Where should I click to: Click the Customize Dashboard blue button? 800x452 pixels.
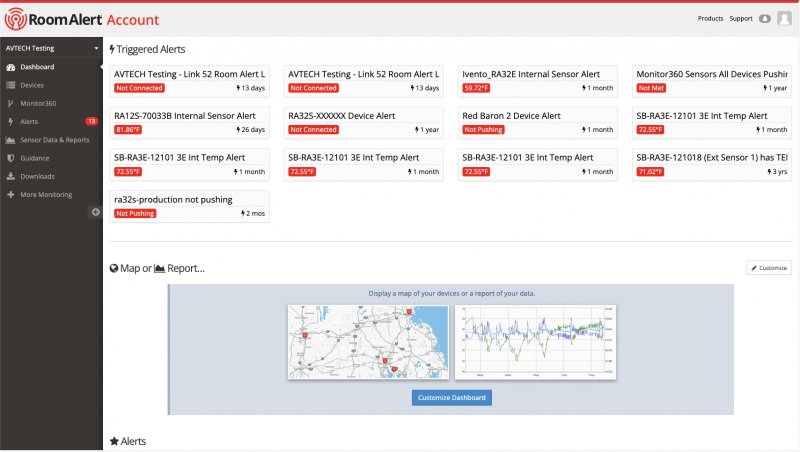[x=452, y=397]
